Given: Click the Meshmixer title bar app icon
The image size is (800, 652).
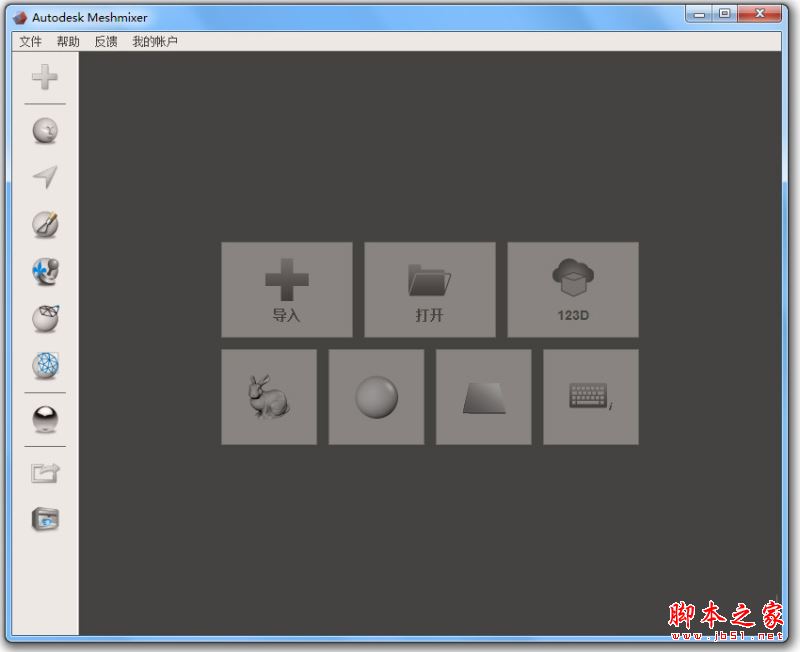Looking at the screenshot, I should 19,18.
